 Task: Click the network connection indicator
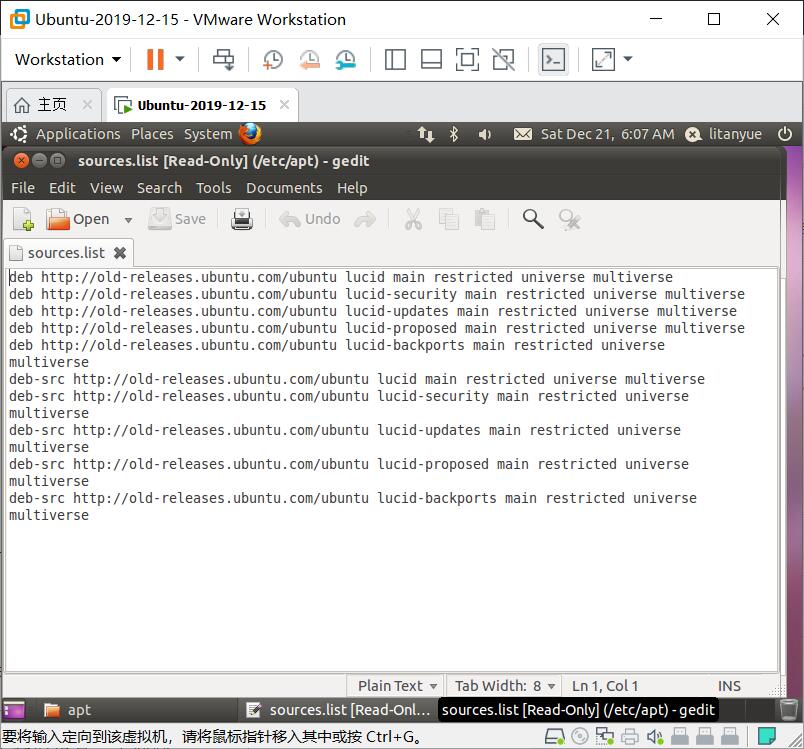[425, 134]
